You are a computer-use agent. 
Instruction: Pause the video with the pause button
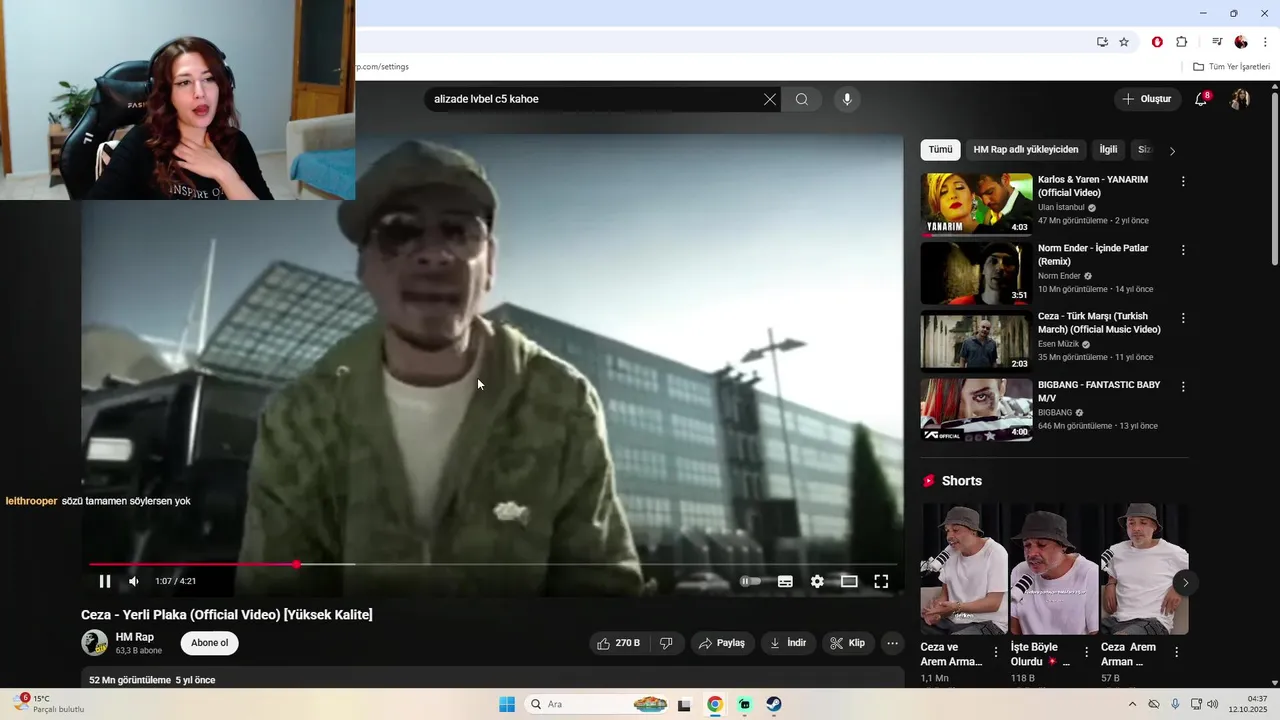[x=105, y=581]
